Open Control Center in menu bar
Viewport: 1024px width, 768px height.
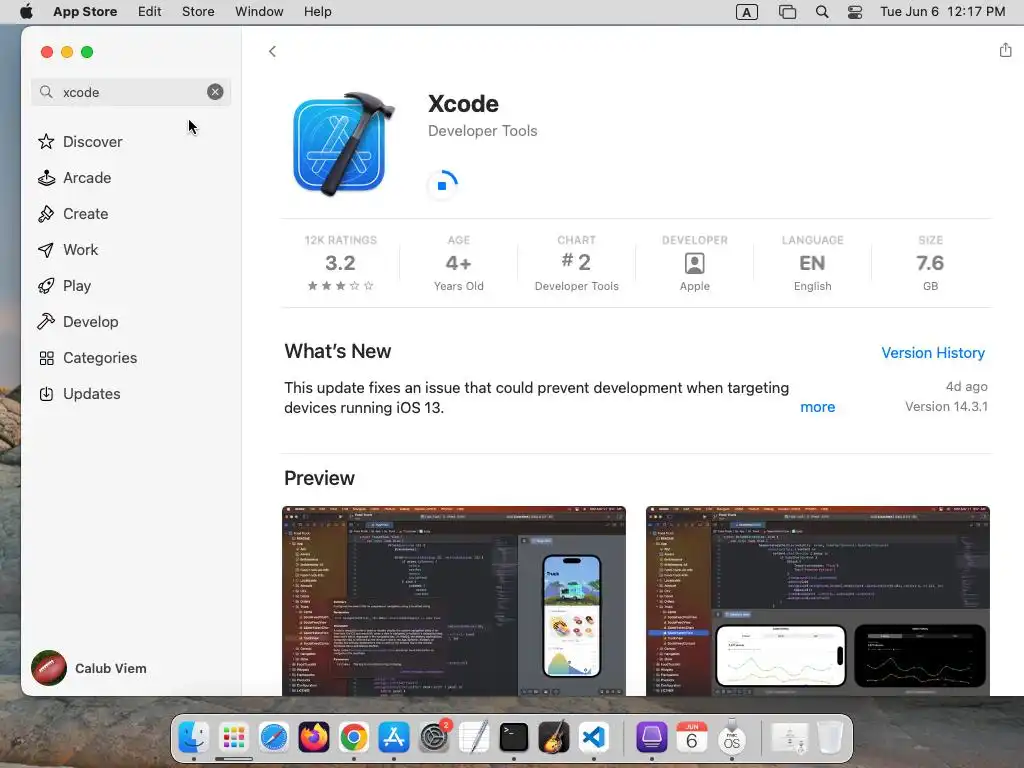coord(855,12)
